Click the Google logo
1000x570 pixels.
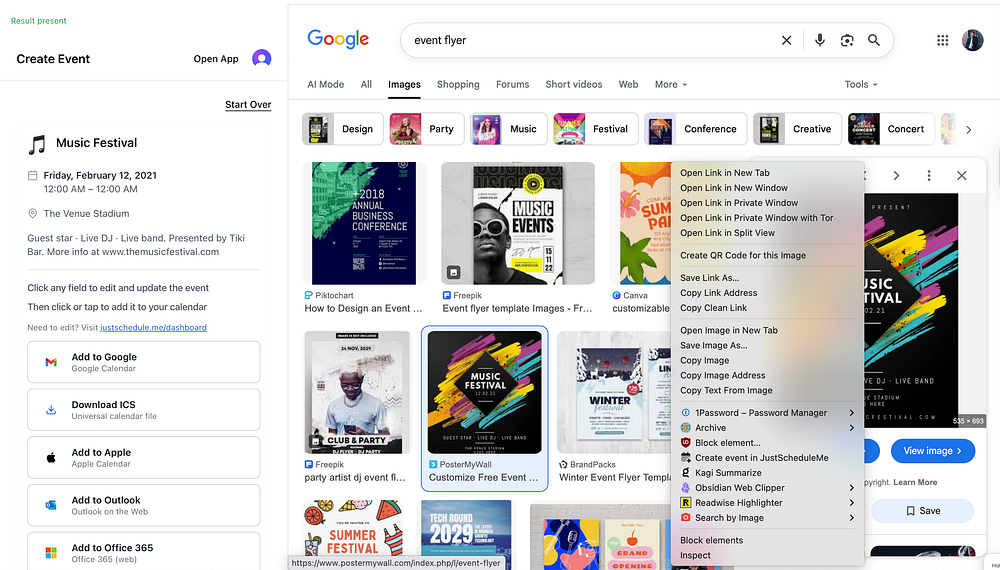pos(338,40)
